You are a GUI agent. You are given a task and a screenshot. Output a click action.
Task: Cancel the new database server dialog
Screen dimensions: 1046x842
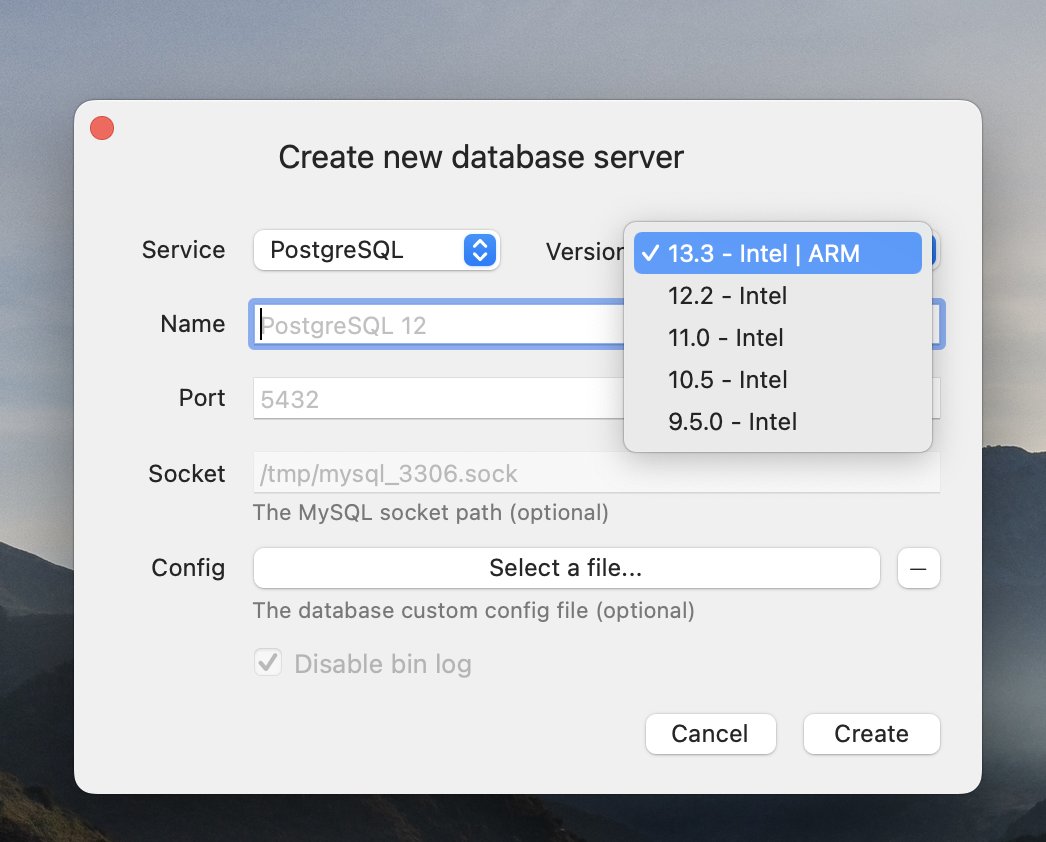coord(710,734)
